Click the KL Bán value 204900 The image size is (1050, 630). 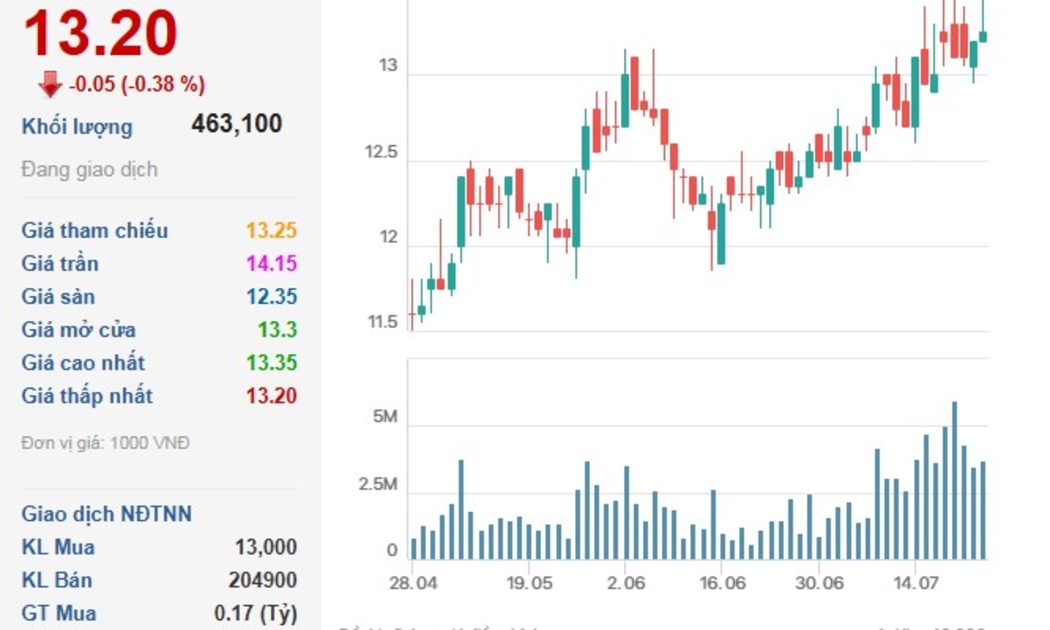point(262,580)
